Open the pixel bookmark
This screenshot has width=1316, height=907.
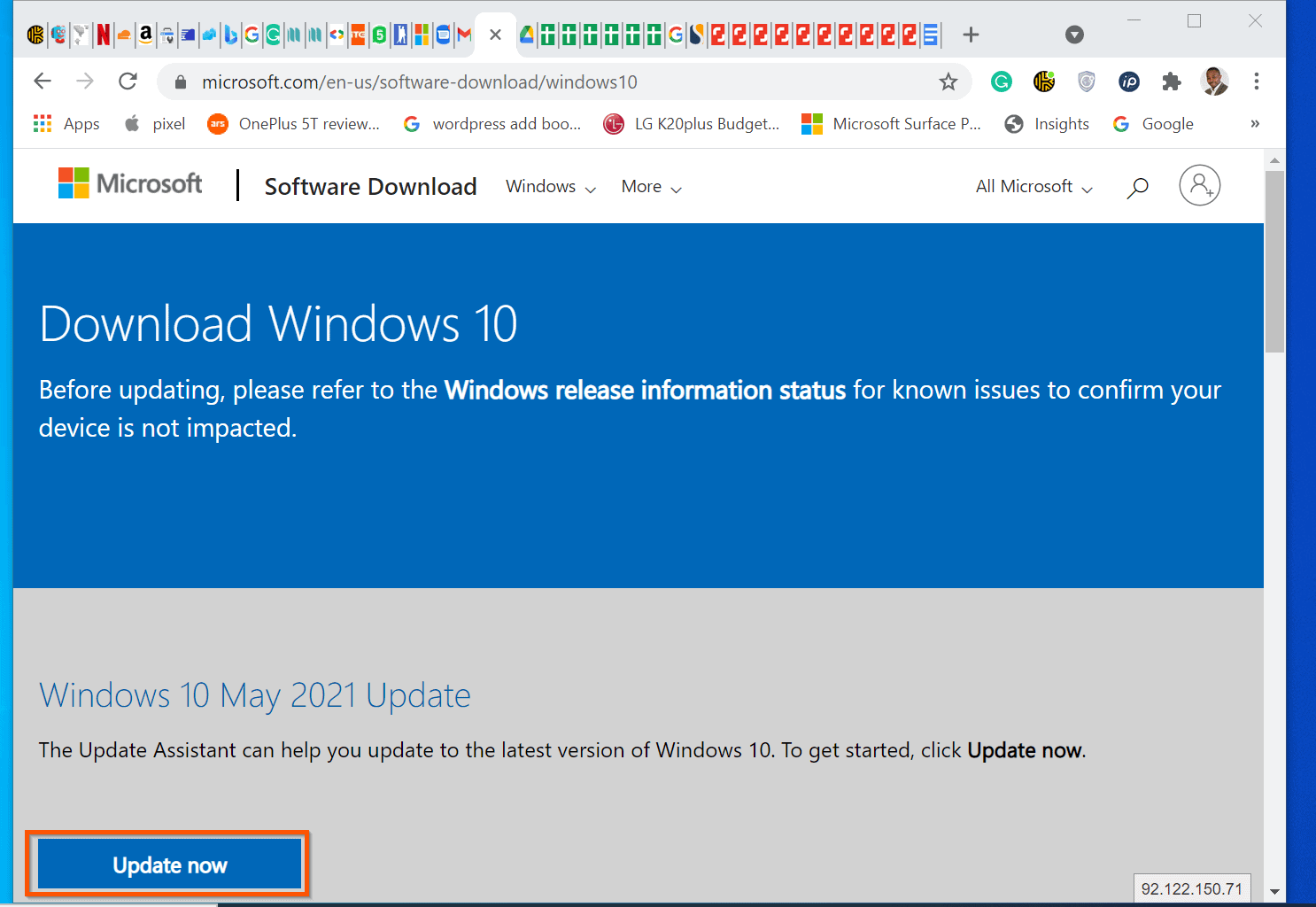[155, 124]
